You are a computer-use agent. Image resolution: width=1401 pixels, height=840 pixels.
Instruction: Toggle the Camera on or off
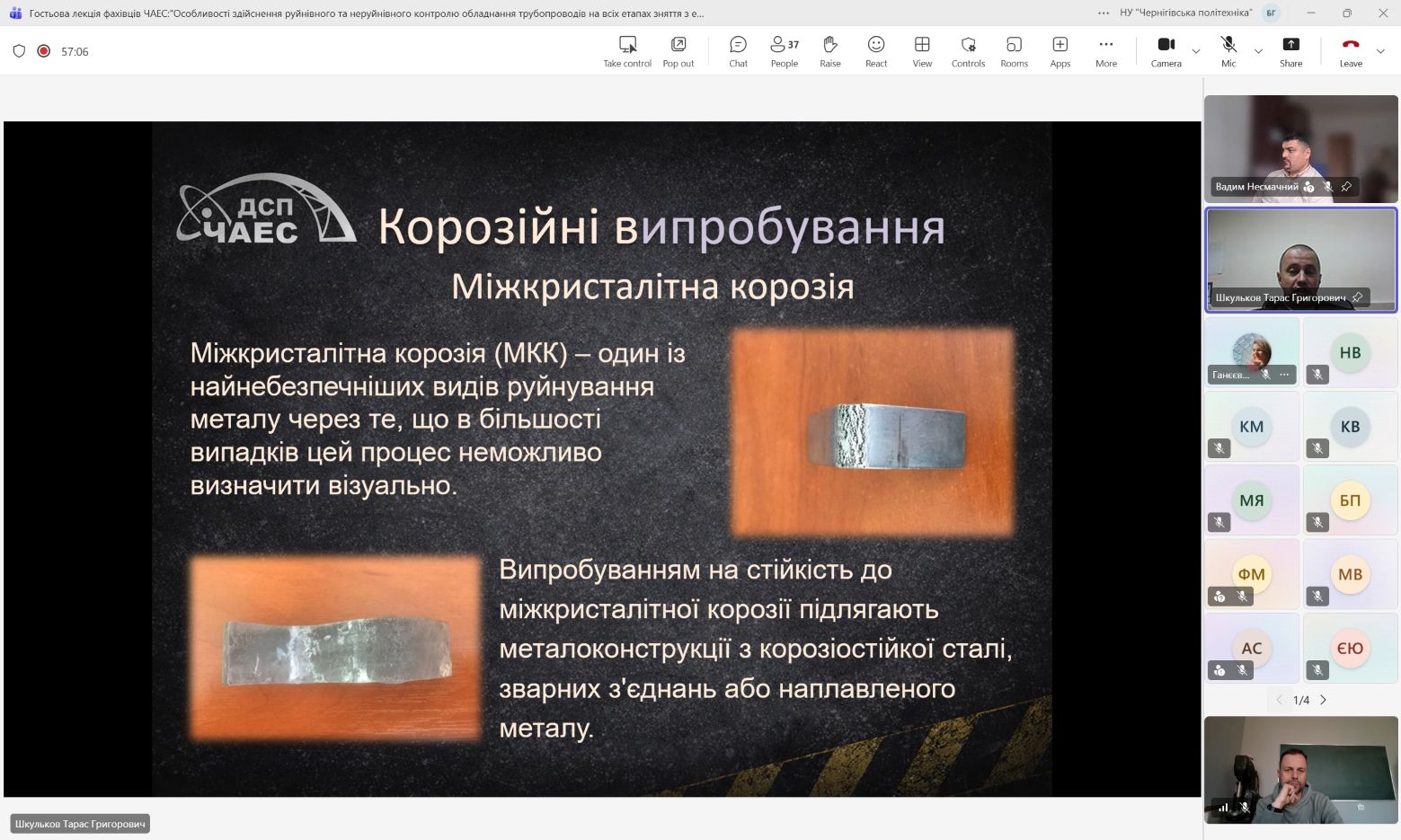pos(1166,51)
